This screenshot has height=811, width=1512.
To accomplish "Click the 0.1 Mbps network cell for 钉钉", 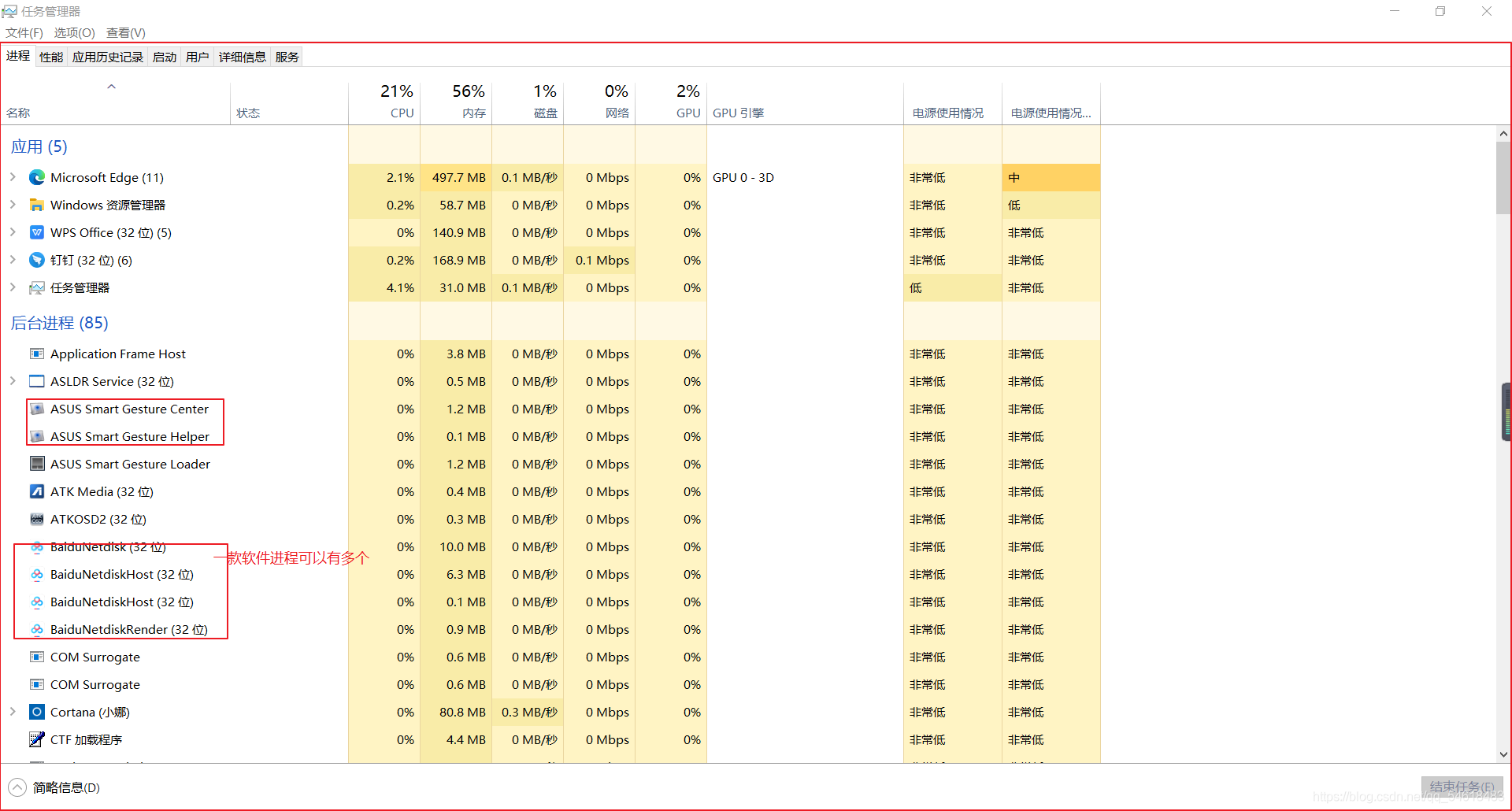I will coord(599,261).
